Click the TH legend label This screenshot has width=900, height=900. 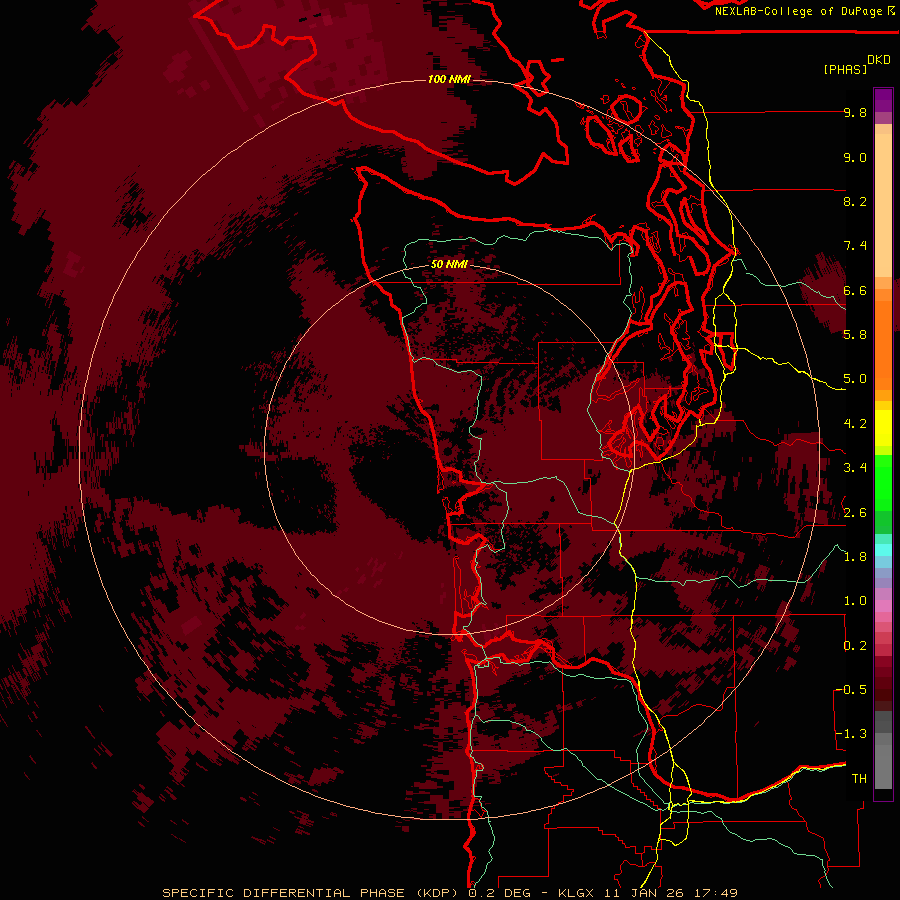(859, 779)
